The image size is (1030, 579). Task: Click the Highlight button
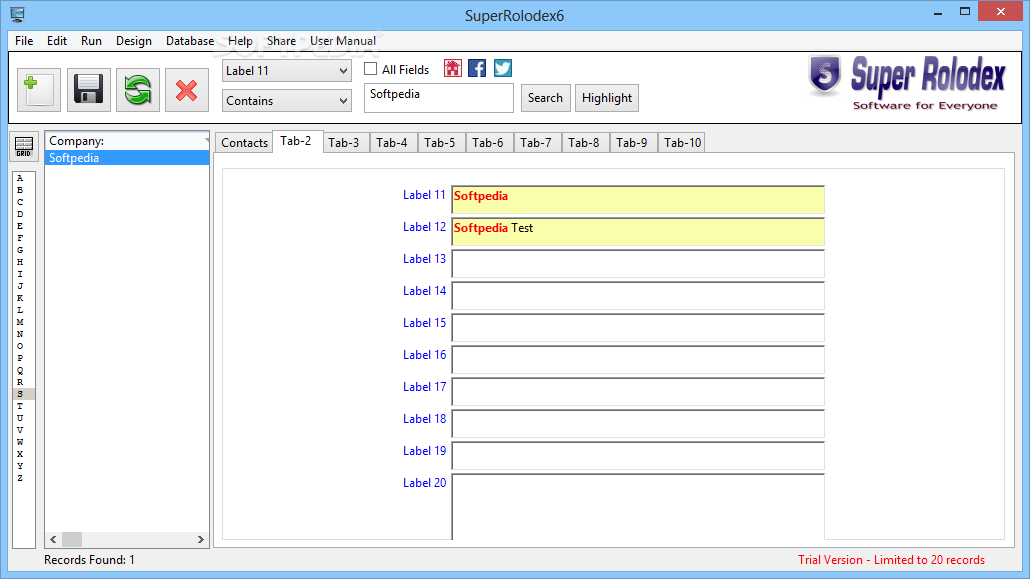point(606,98)
